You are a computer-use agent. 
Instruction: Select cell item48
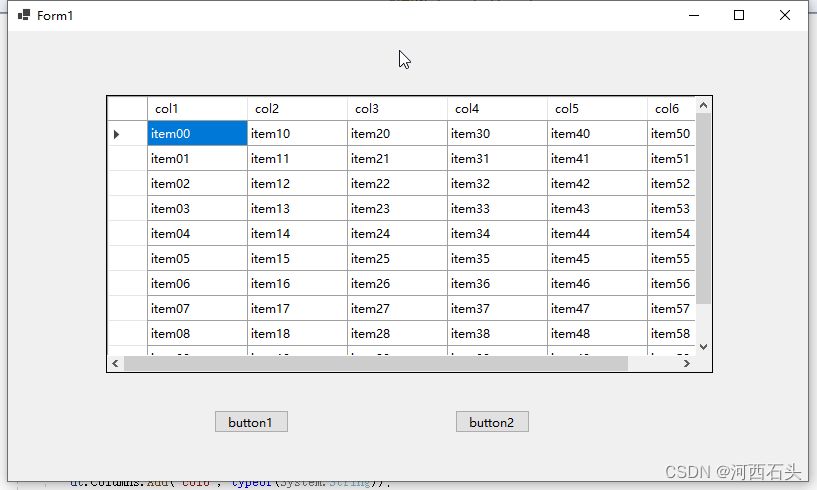pos(598,334)
